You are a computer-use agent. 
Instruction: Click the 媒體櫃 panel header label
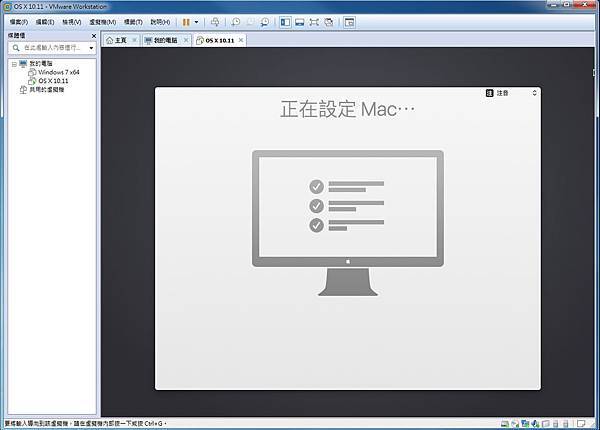16,36
